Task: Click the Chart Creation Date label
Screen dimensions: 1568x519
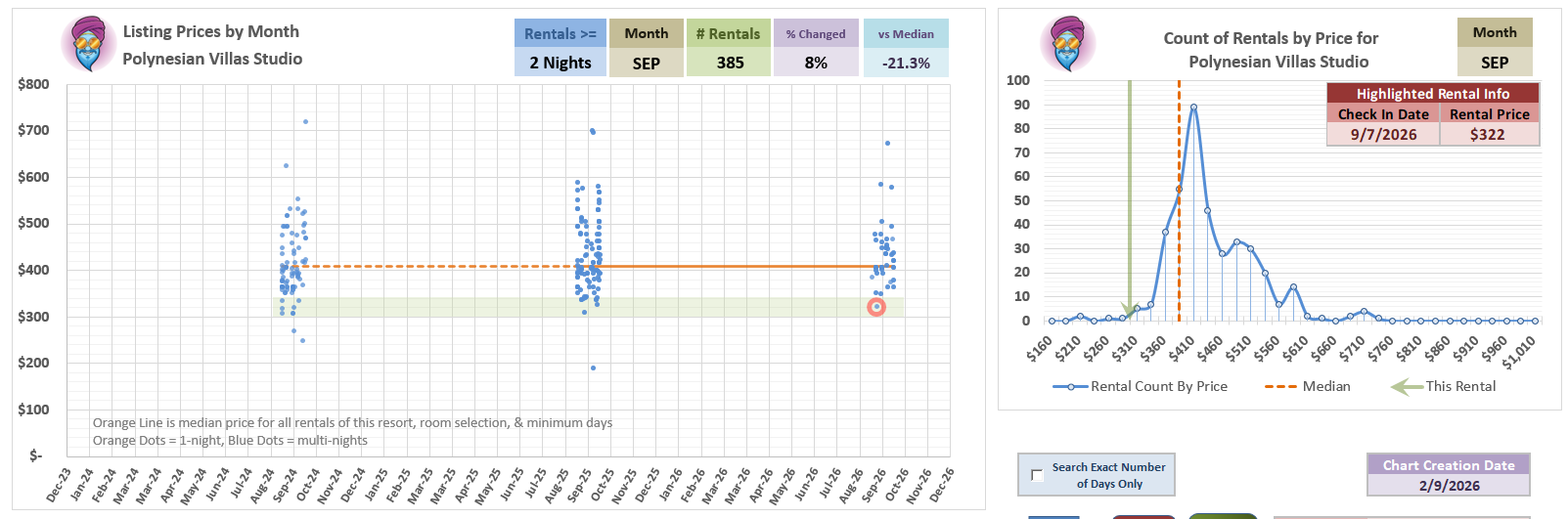Action: point(1449,465)
